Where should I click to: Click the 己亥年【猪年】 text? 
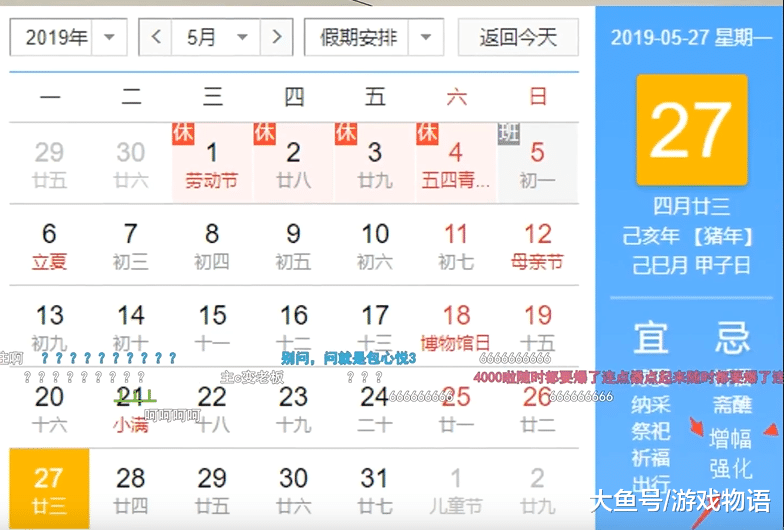click(688, 236)
